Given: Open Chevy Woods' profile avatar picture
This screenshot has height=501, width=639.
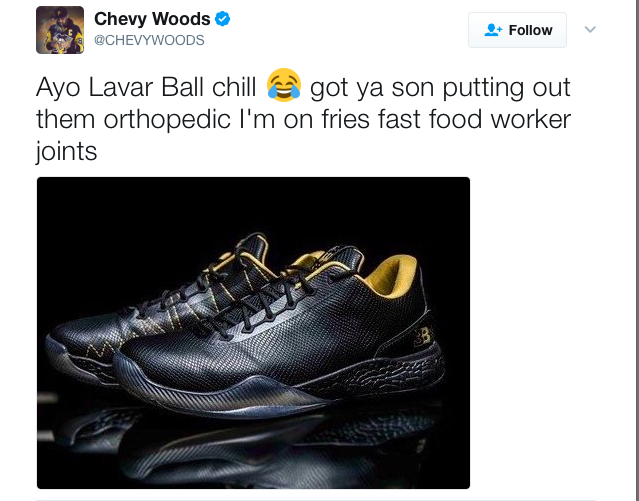Looking at the screenshot, I should [60, 30].
